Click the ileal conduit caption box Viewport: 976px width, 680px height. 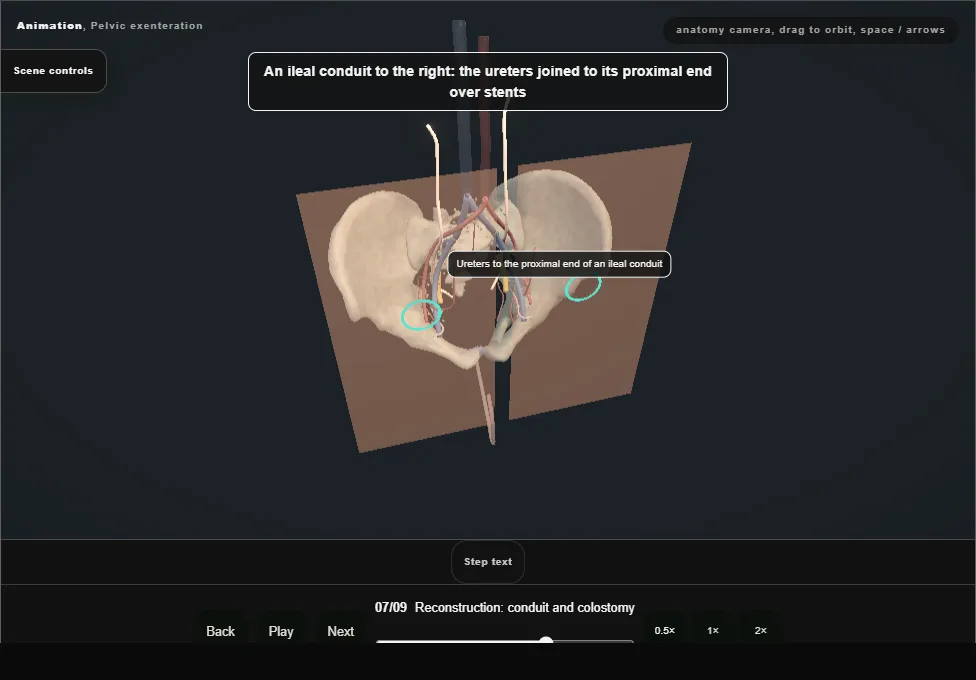[487, 82]
